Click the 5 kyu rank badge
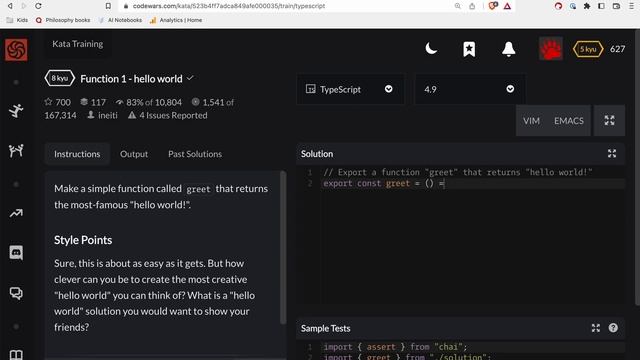 pyautogui.click(x=588, y=49)
